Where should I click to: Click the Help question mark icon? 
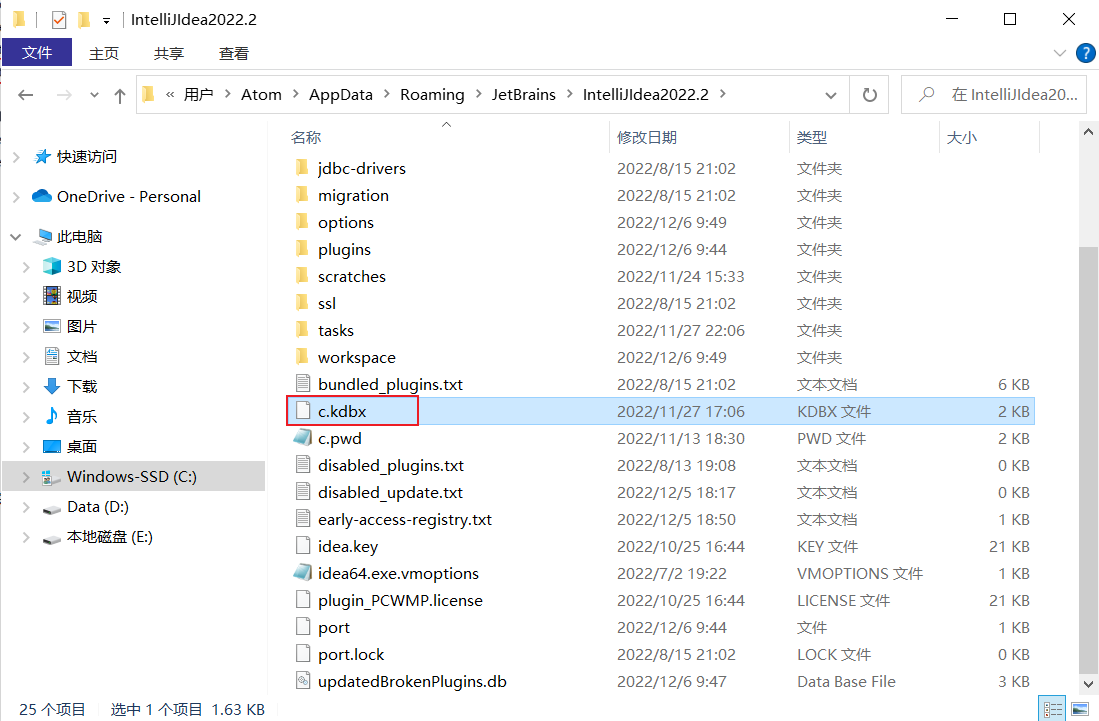(x=1086, y=53)
